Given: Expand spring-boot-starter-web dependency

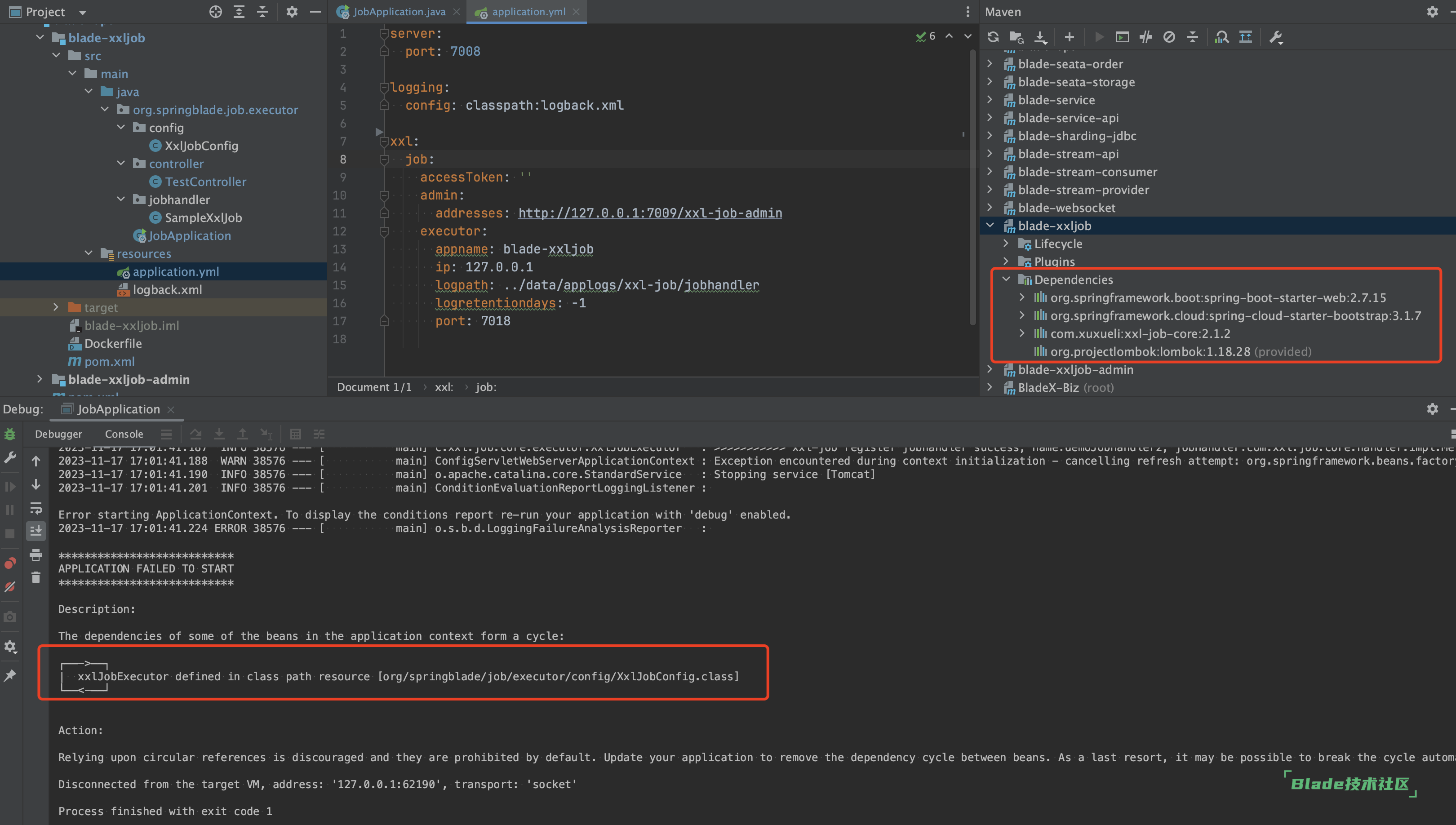Looking at the screenshot, I should 1022,297.
